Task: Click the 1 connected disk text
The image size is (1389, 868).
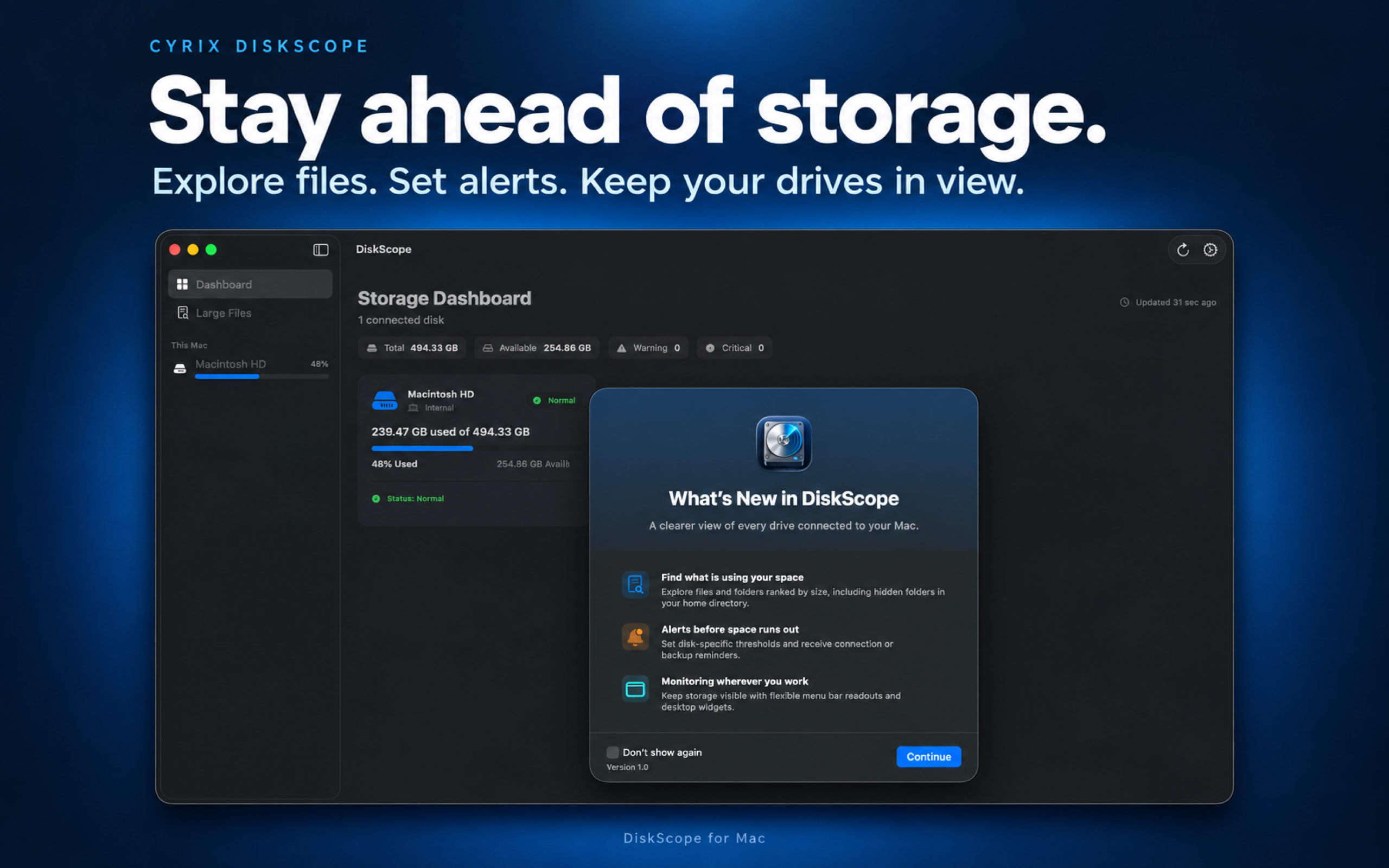Action: (x=400, y=320)
